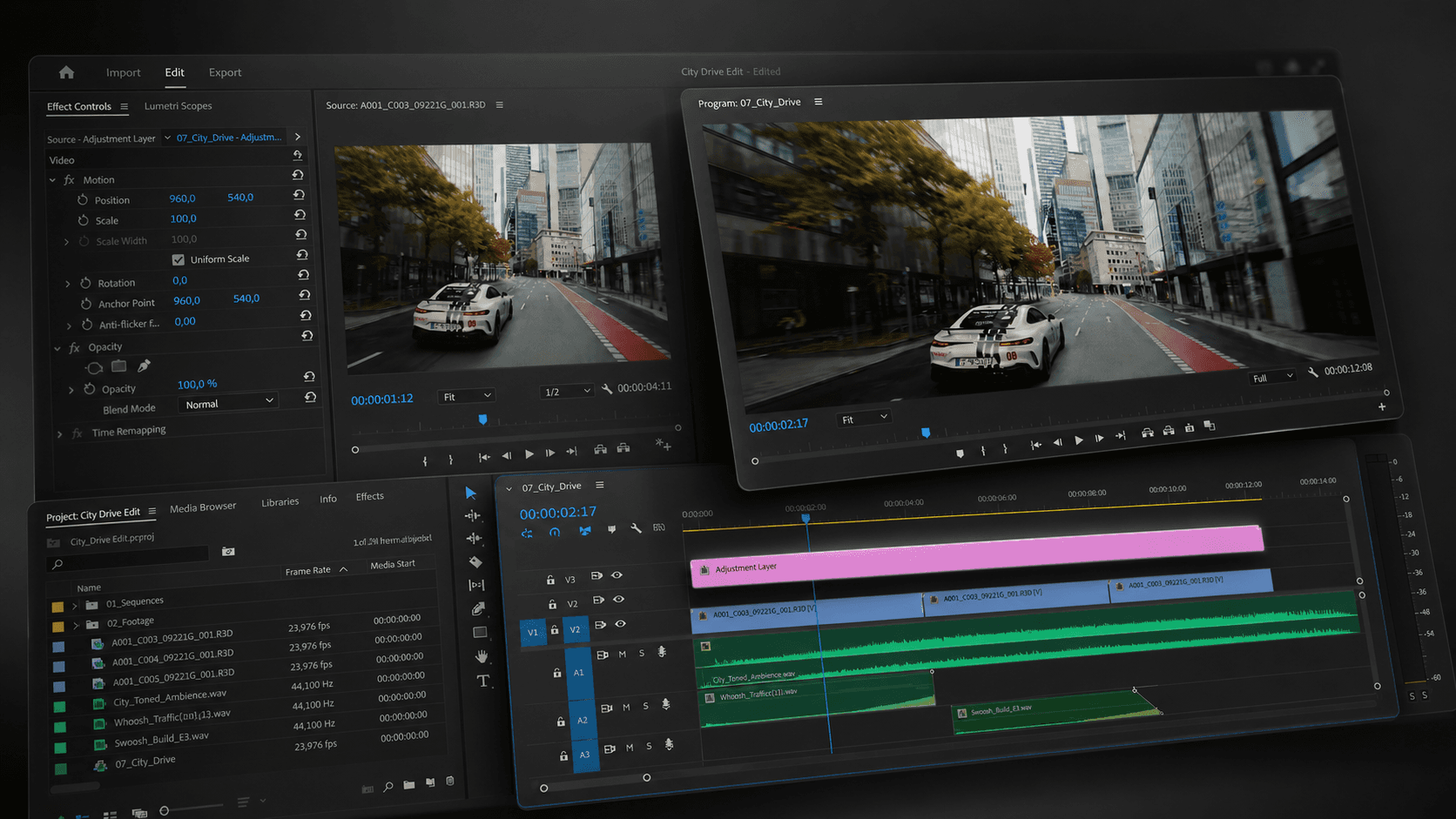
Task: Click Insert button in Source monitor
Action: point(601,449)
